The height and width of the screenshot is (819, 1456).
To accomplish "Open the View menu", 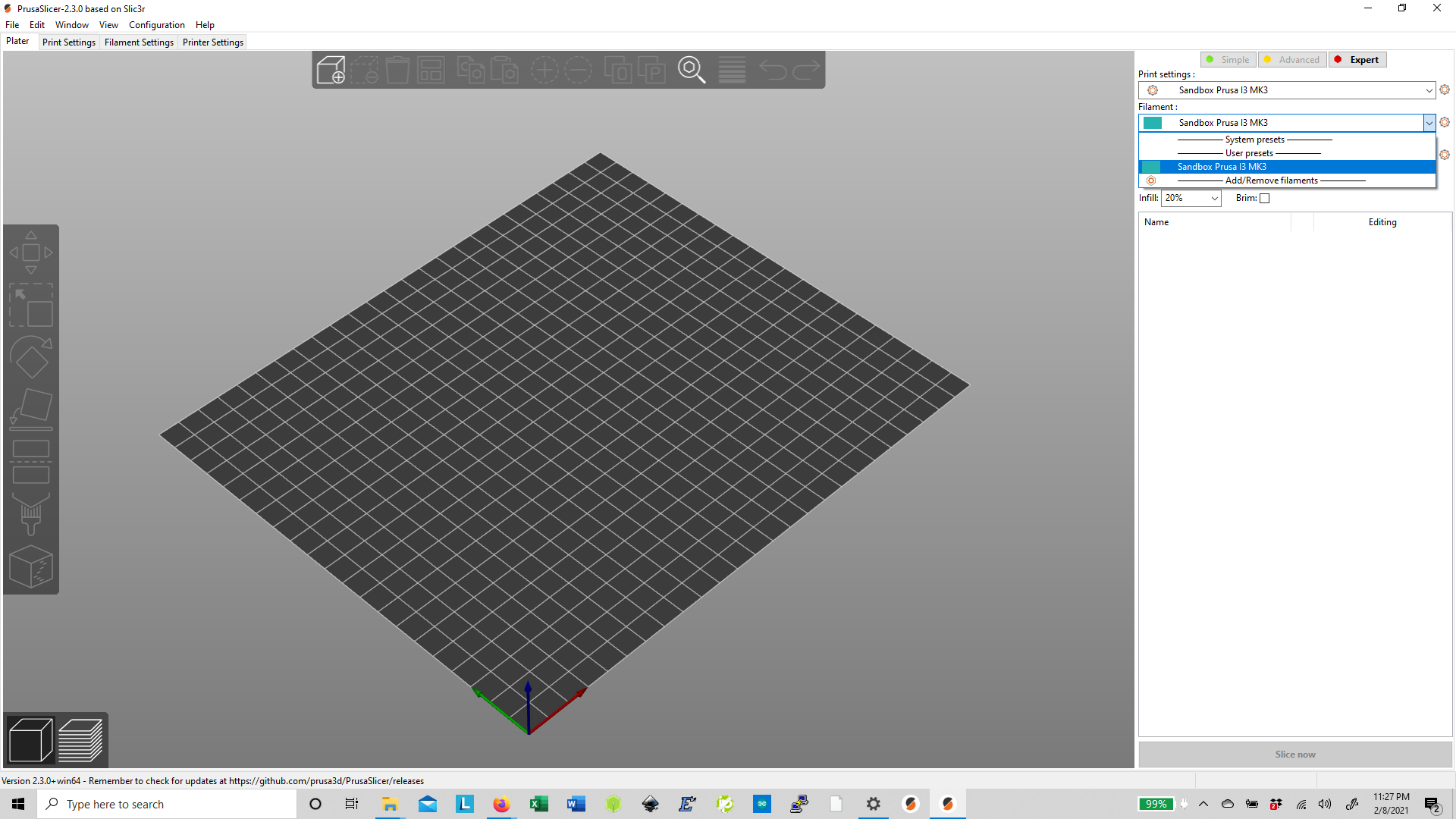I will pos(108,25).
